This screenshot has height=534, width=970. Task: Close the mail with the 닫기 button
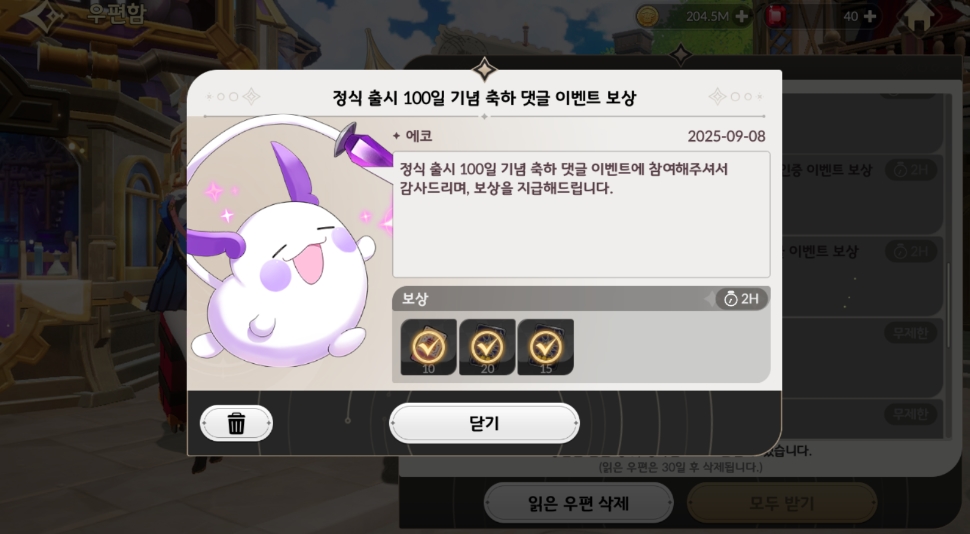click(484, 423)
